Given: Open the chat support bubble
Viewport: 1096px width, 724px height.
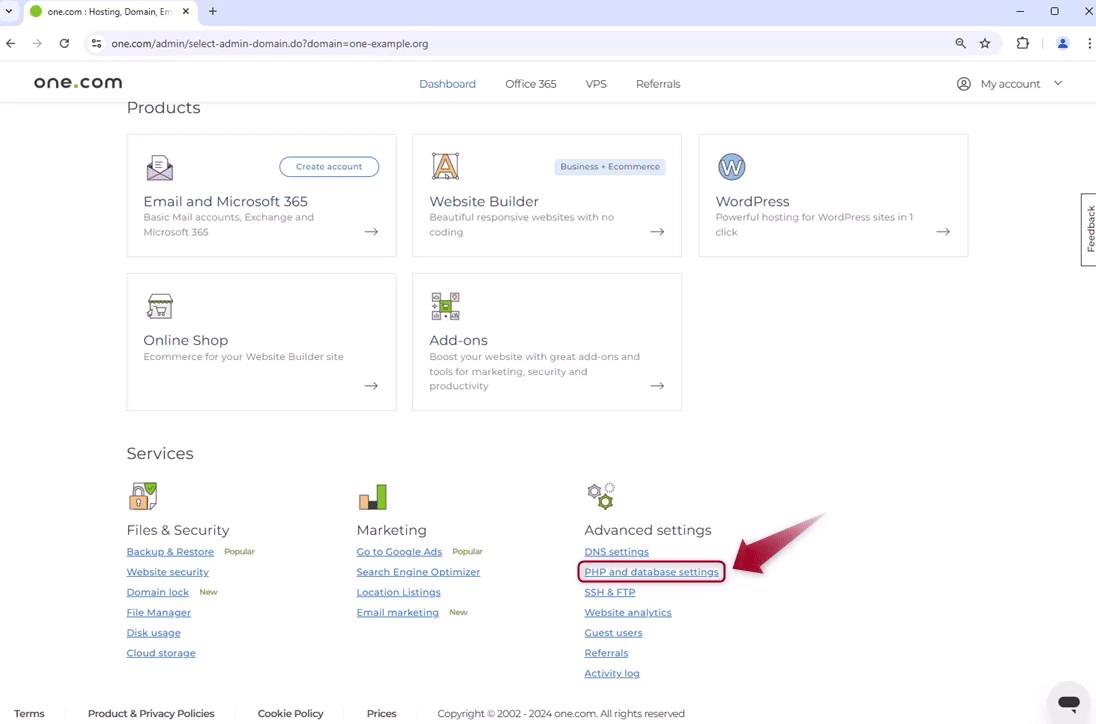Looking at the screenshot, I should tap(1068, 702).
